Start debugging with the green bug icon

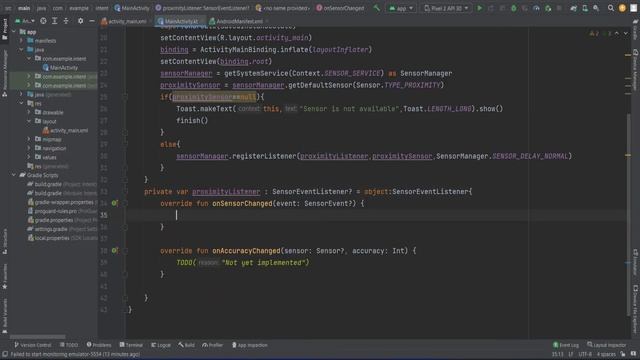coord(513,8)
